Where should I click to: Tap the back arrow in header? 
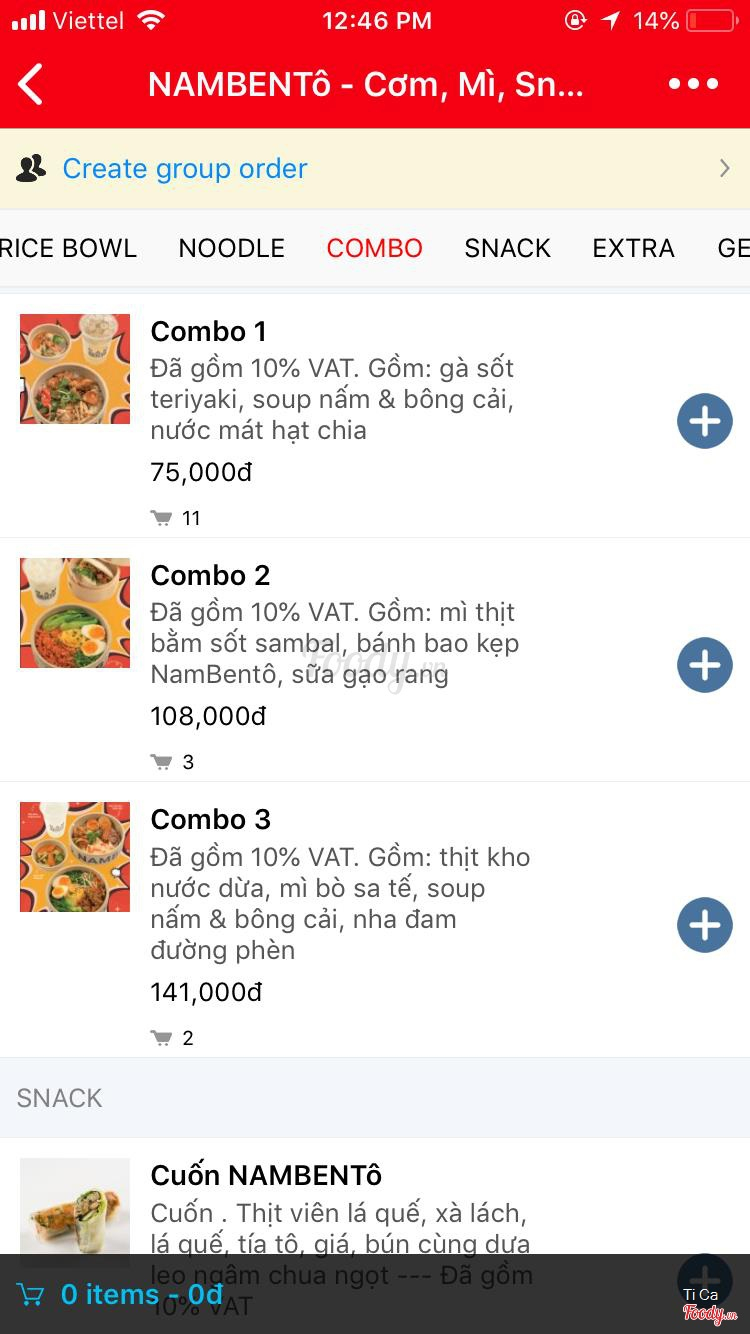tap(32, 84)
